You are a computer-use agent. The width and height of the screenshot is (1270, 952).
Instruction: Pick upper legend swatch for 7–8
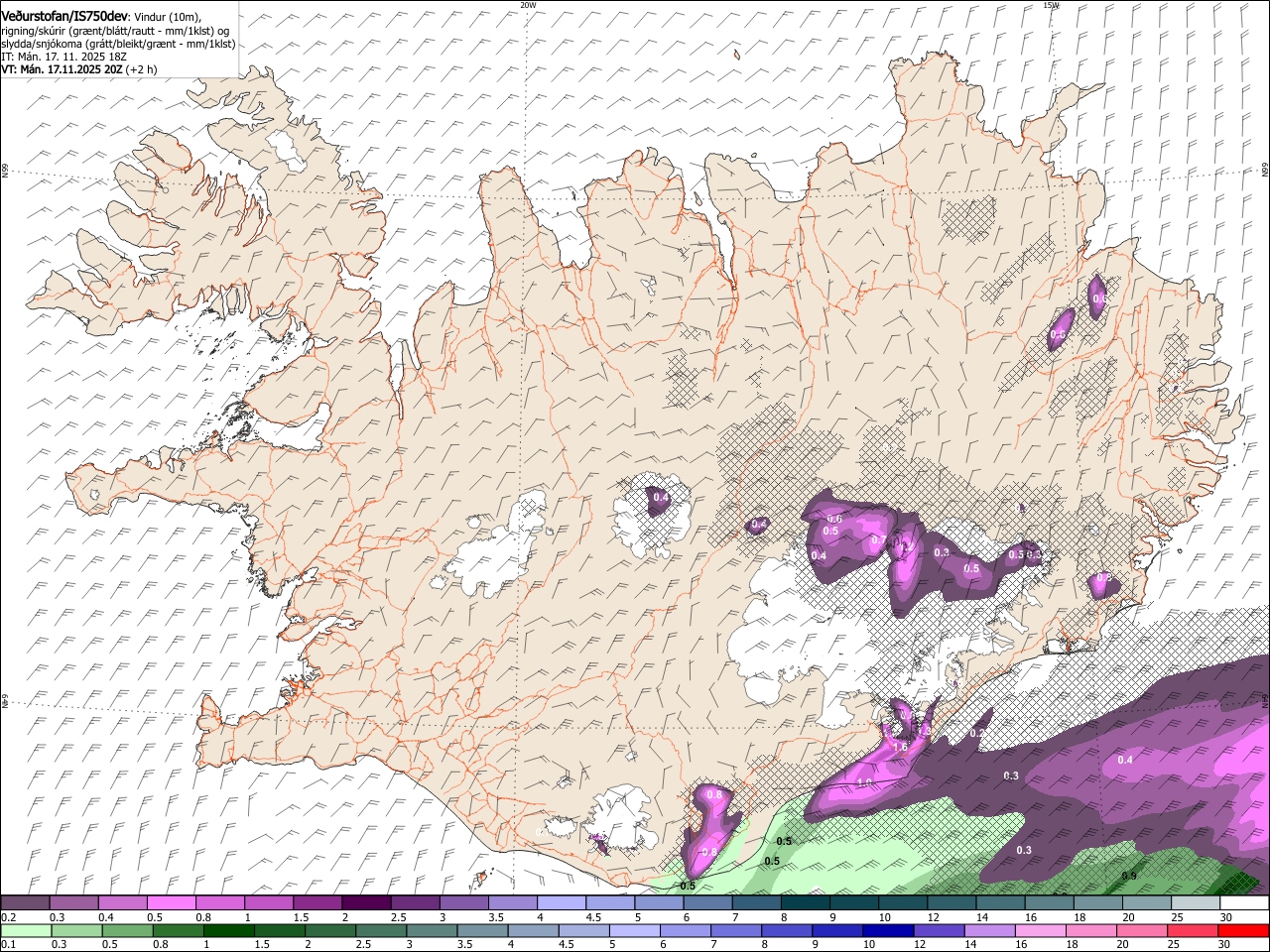[x=757, y=903]
